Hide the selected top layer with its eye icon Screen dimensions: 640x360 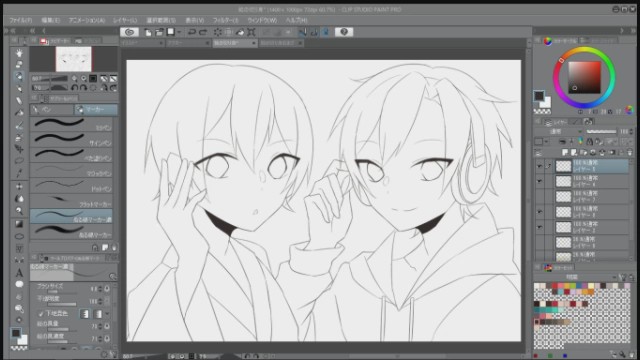[x=540, y=166]
